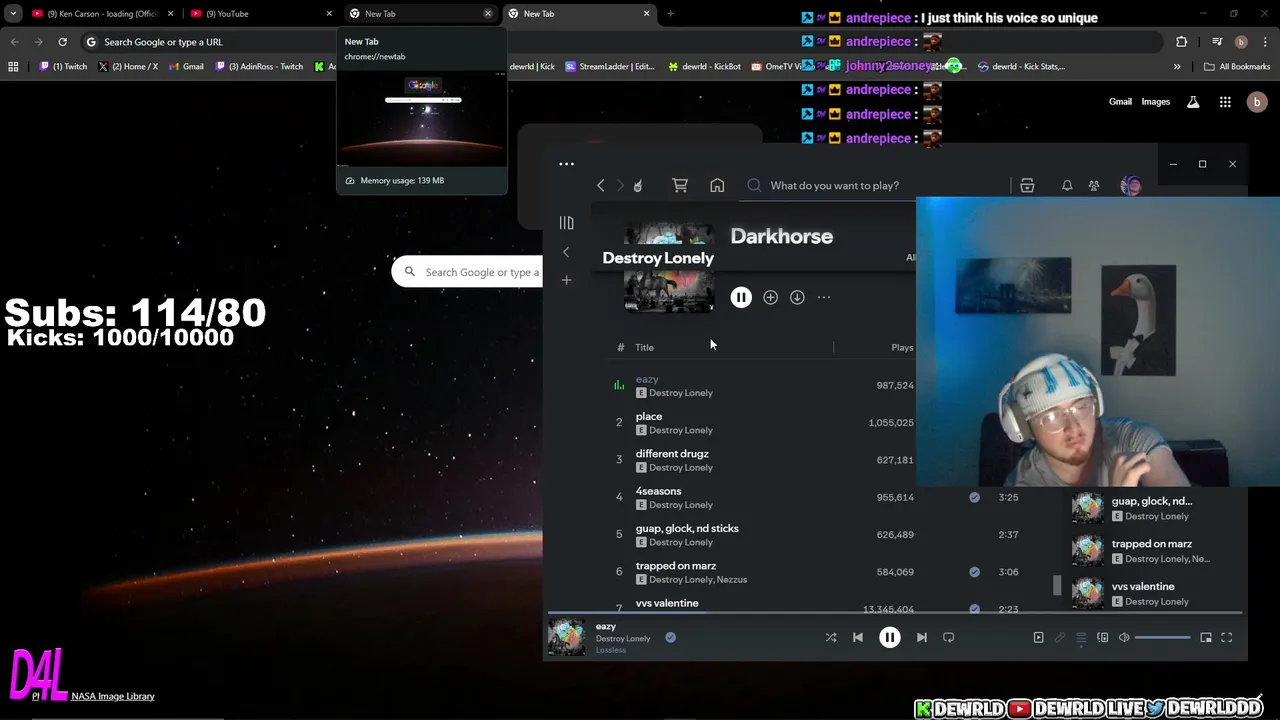Skip to previous track
The image size is (1280, 720).
858,637
